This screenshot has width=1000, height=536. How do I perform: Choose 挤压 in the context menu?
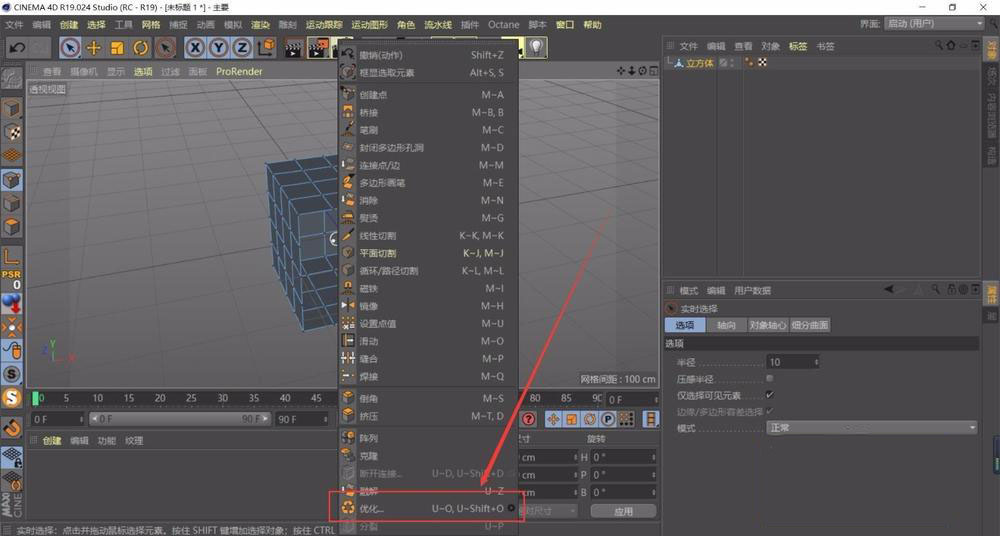click(428, 416)
